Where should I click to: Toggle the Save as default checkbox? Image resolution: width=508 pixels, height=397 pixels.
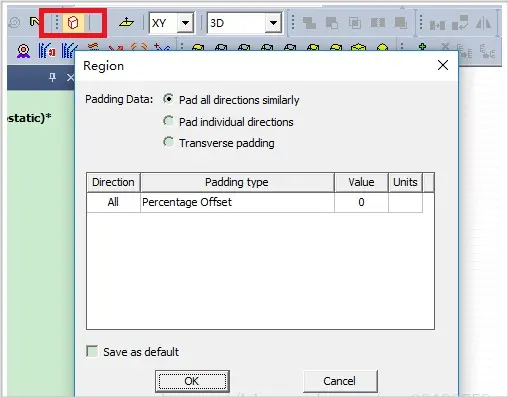(92, 351)
